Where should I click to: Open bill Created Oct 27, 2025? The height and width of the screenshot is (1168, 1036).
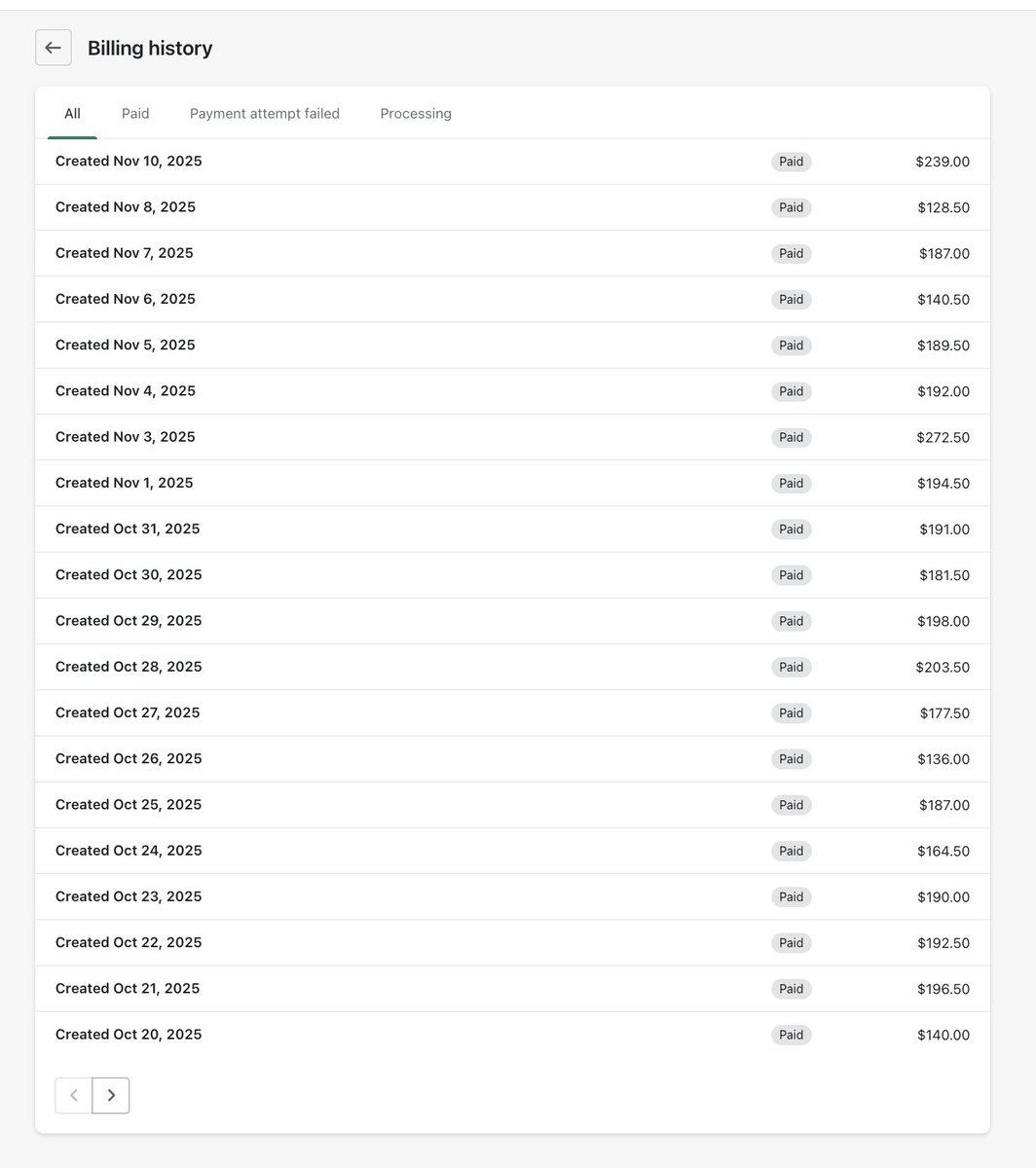512,712
